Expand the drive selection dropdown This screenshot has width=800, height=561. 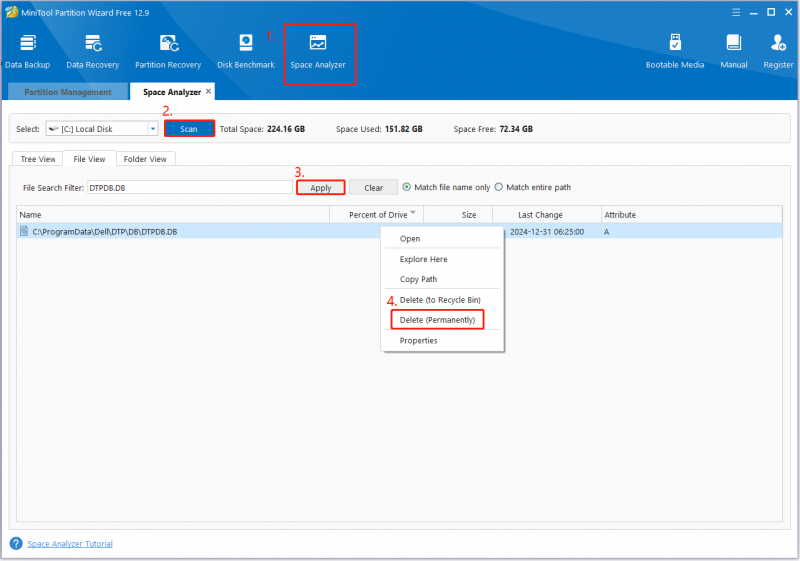click(x=153, y=129)
